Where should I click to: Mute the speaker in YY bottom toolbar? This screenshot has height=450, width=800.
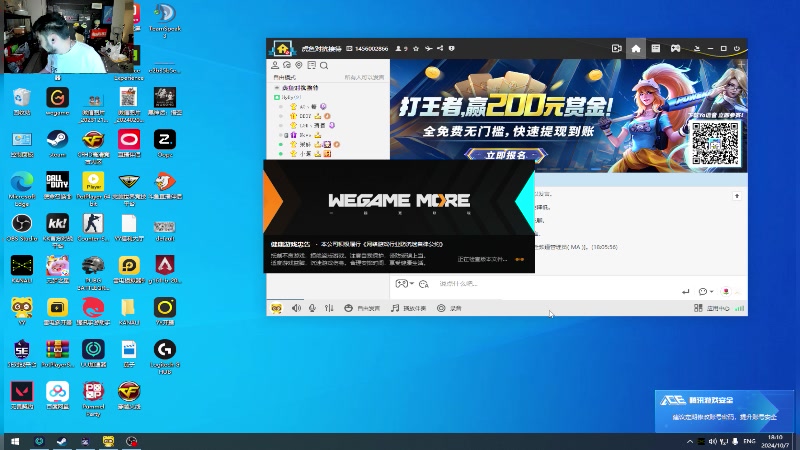coord(296,308)
